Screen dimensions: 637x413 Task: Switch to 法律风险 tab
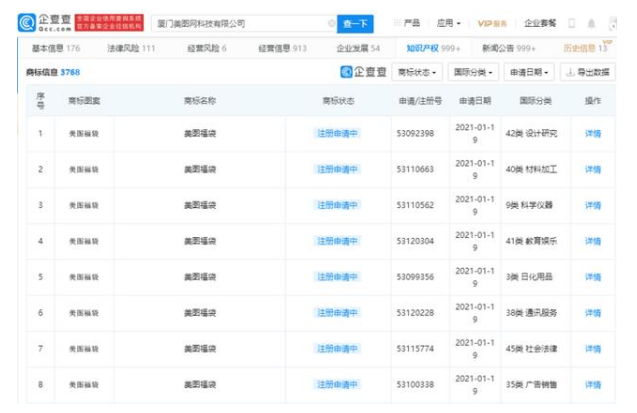(x=131, y=48)
